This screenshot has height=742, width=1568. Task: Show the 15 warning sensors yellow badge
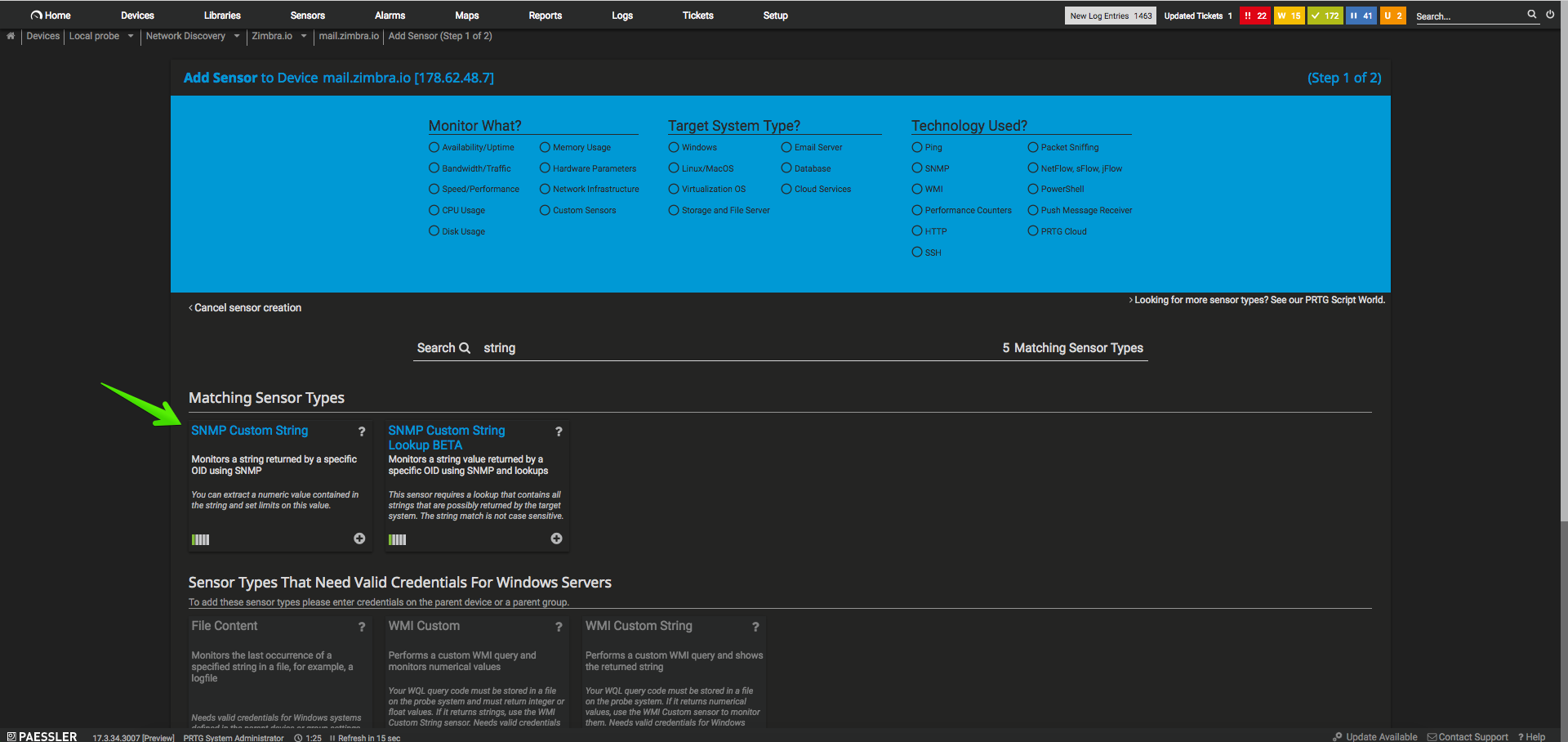tap(1290, 16)
